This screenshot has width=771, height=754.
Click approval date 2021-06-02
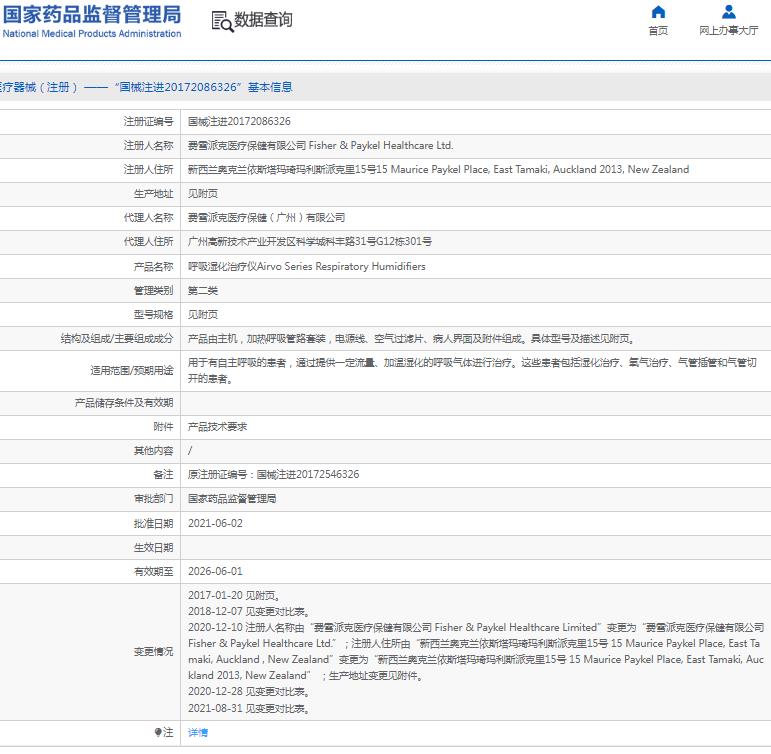215,523
